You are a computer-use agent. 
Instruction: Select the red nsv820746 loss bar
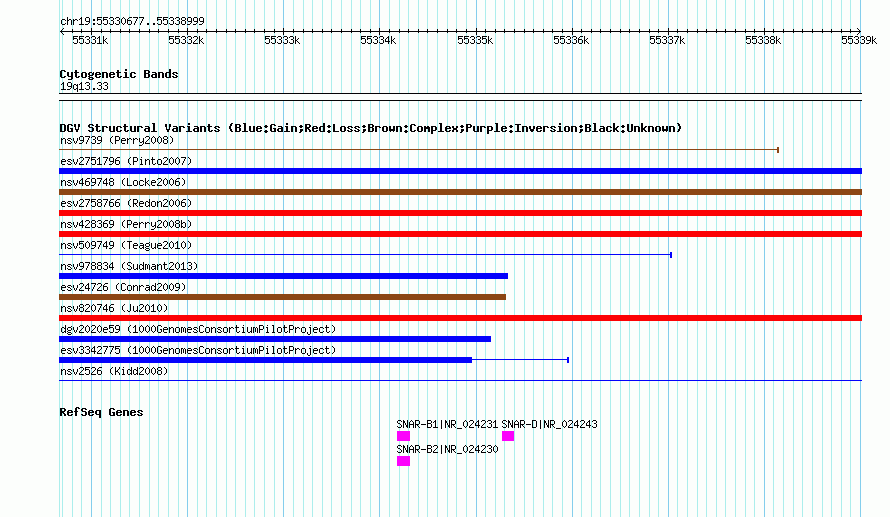coord(460,318)
